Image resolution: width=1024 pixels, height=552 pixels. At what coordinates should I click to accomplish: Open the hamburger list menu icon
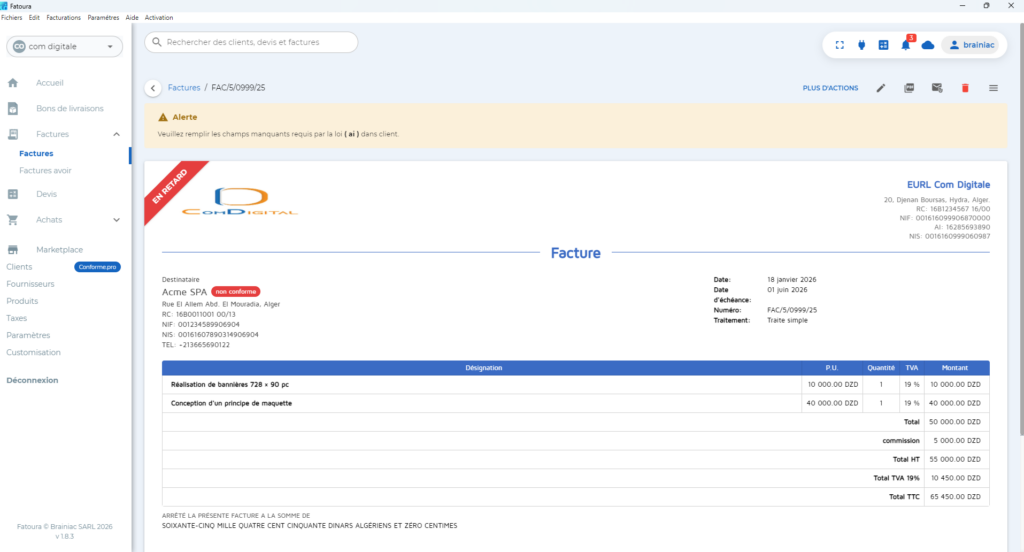click(993, 88)
